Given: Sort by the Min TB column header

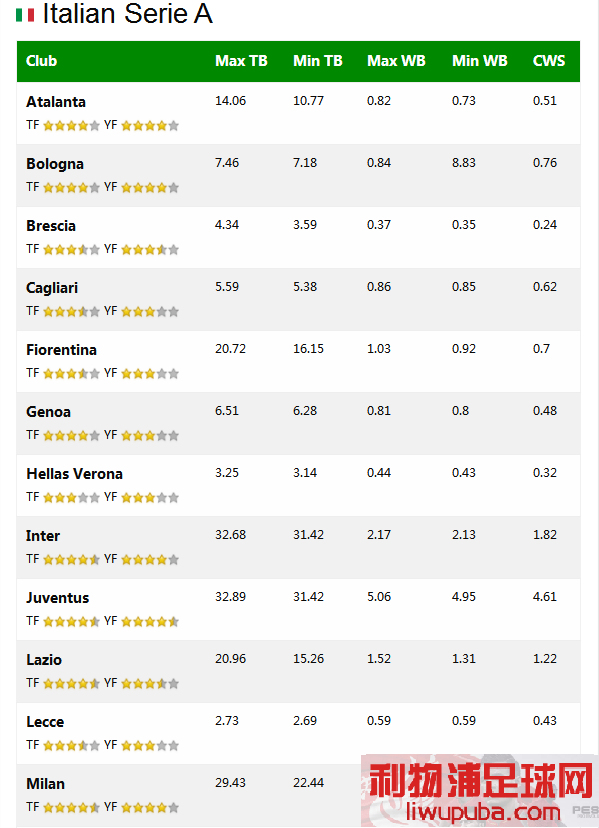Looking at the screenshot, I should click(x=317, y=61).
